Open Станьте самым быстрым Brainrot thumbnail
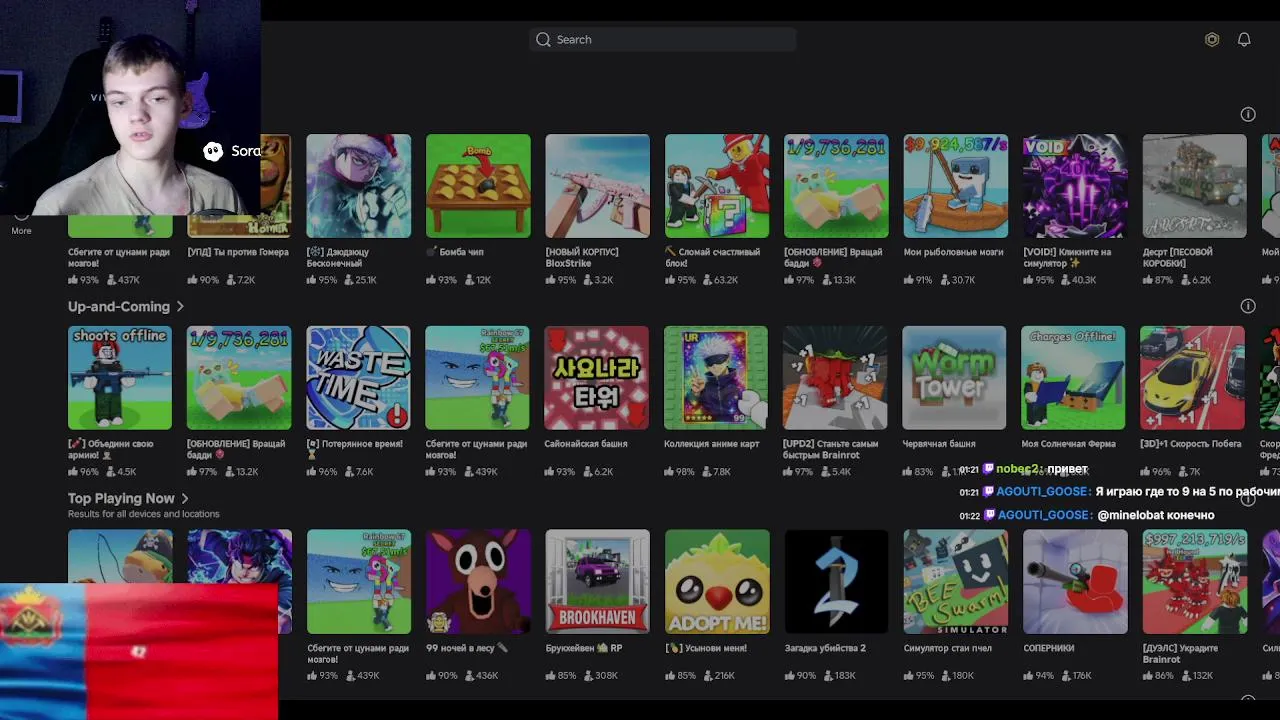Screen dimensions: 1280x720 click(835, 378)
